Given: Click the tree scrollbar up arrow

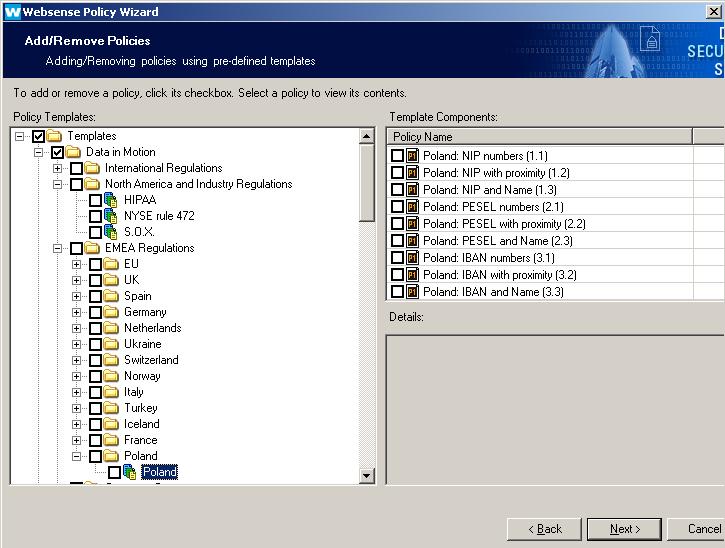Looking at the screenshot, I should 367,136.
